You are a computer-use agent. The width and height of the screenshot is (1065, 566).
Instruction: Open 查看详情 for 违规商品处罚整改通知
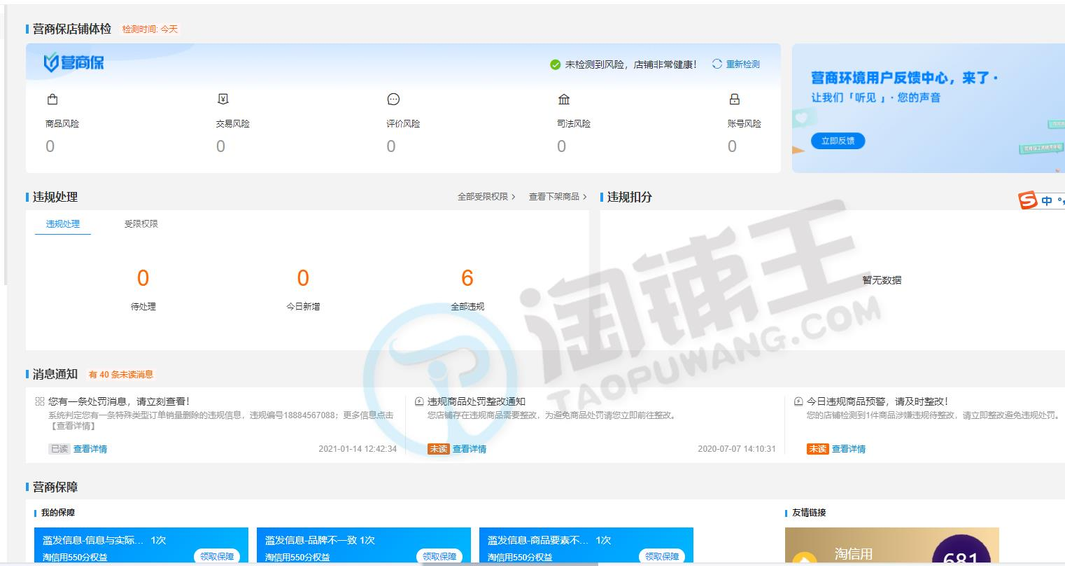[469, 448]
